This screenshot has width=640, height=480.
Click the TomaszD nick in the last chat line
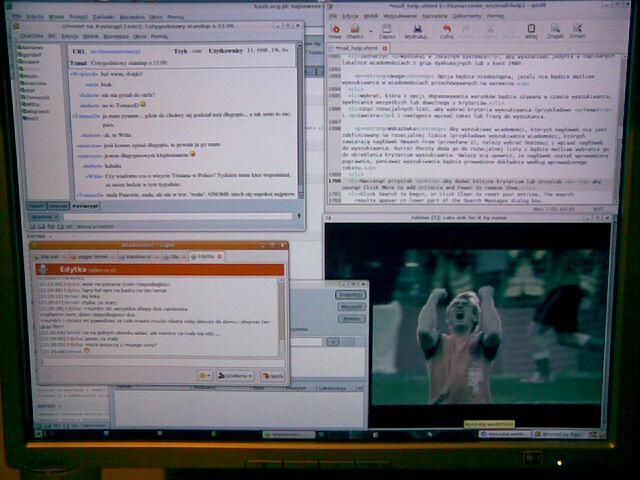point(89,195)
